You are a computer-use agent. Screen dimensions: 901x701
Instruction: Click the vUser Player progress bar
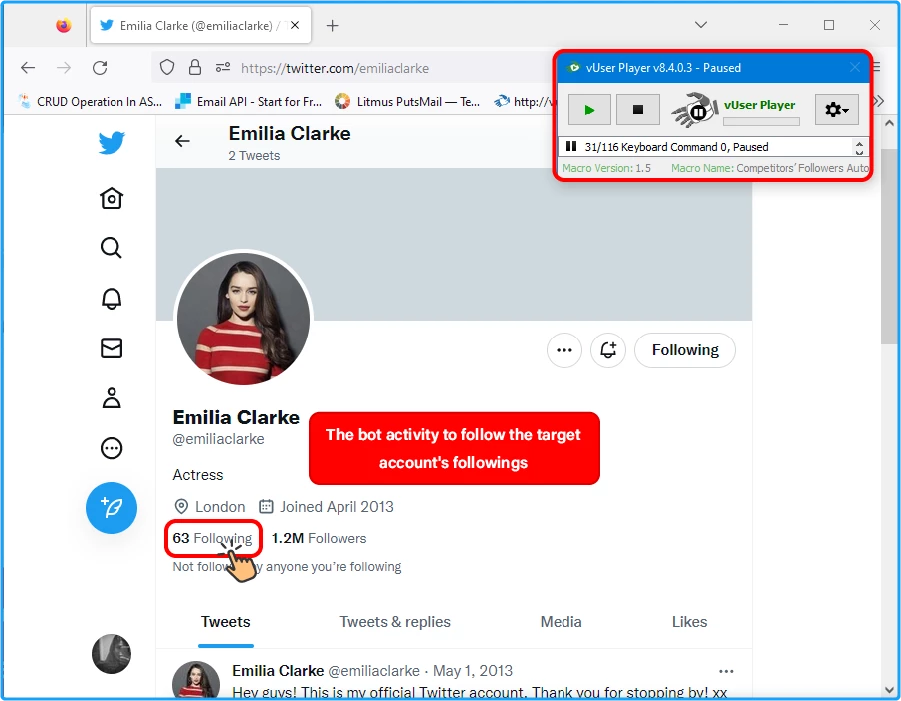click(761, 121)
